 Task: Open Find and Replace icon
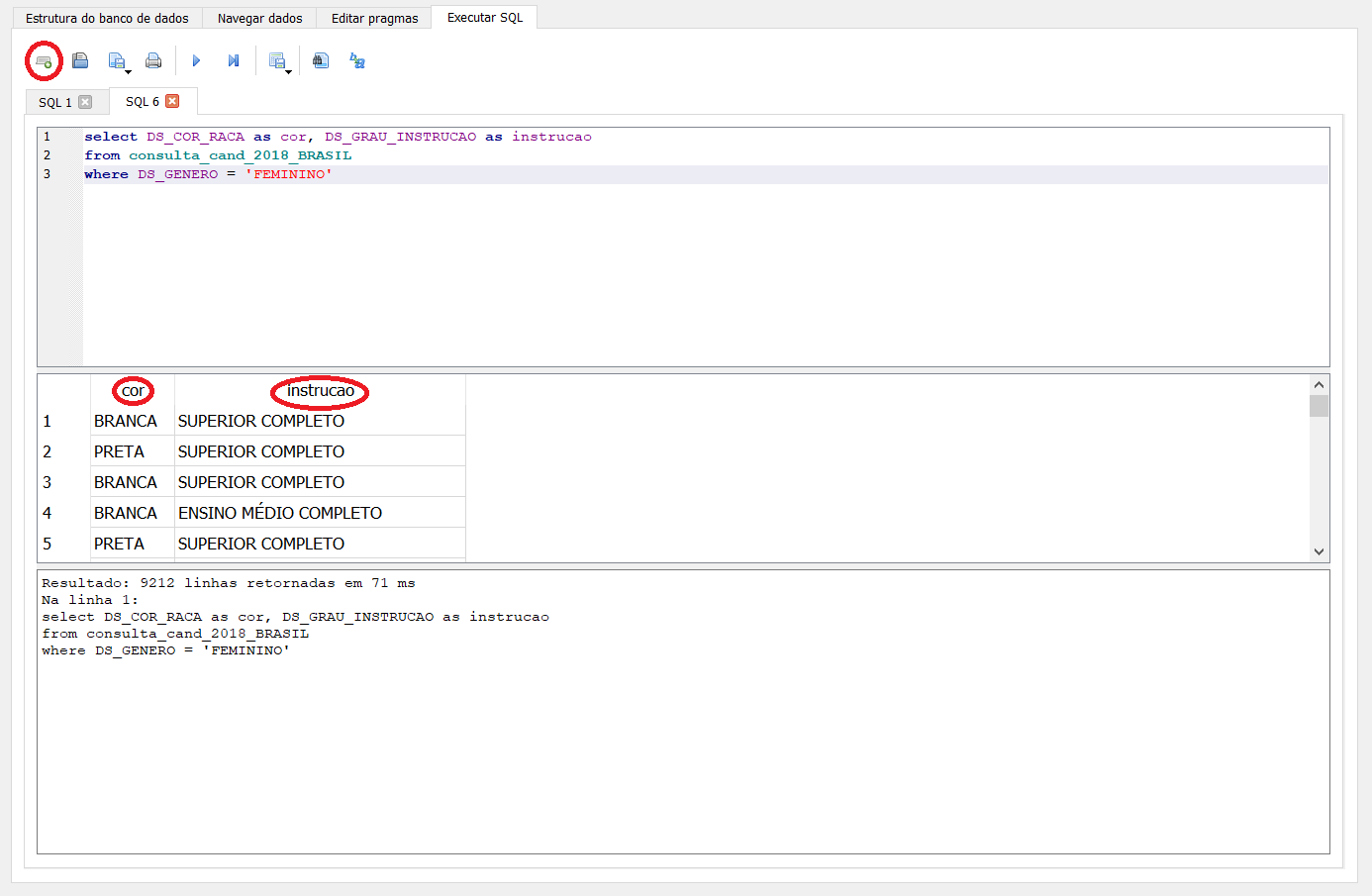pyautogui.click(x=357, y=61)
